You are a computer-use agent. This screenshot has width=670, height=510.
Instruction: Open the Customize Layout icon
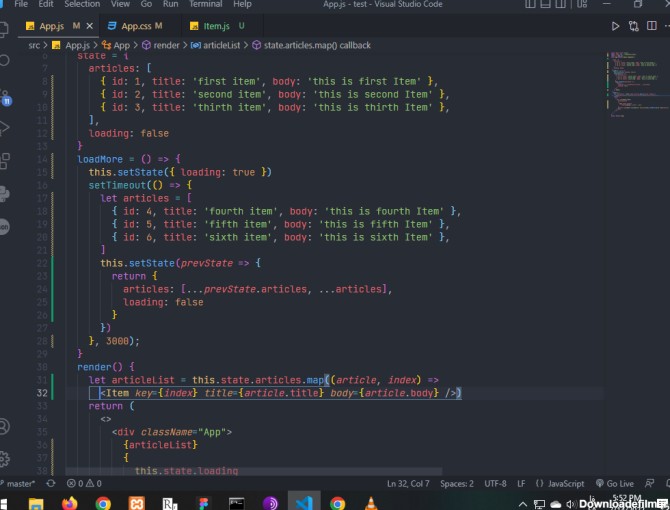point(582,4)
